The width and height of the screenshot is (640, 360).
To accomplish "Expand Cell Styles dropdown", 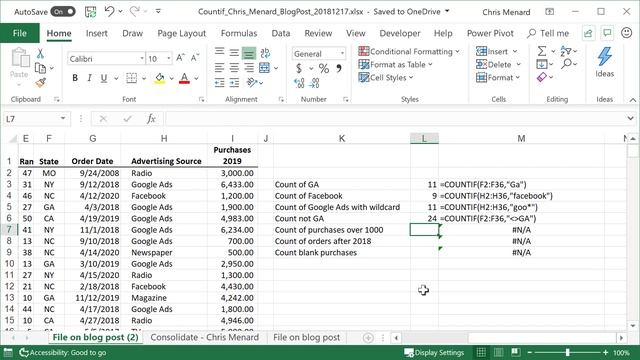I will pyautogui.click(x=411, y=78).
